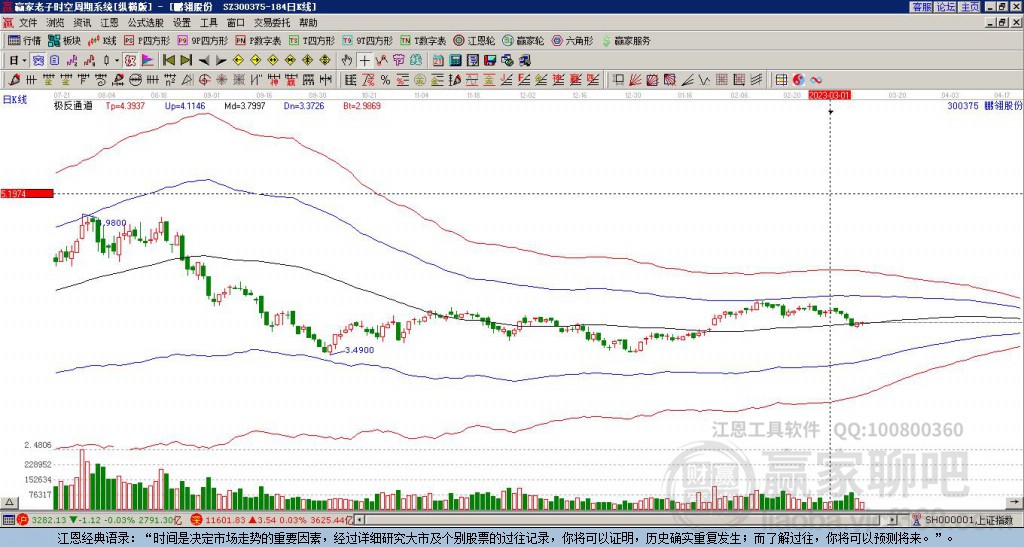Image resolution: width=1024 pixels, height=548 pixels.
Task: Open the P四方形 tool
Action: coord(148,40)
